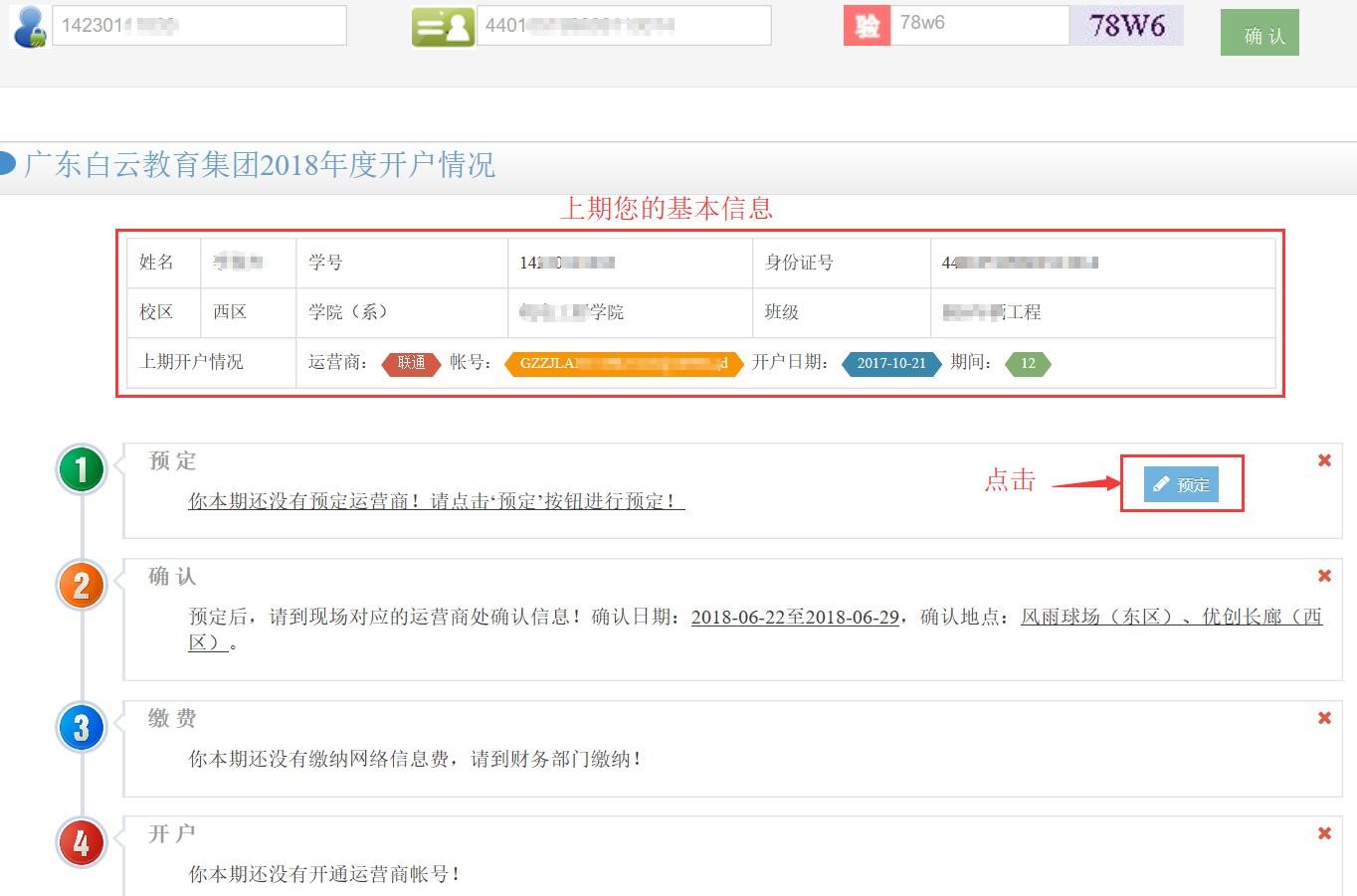Focus the student number input field
The height and width of the screenshot is (896, 1357).
199,26
